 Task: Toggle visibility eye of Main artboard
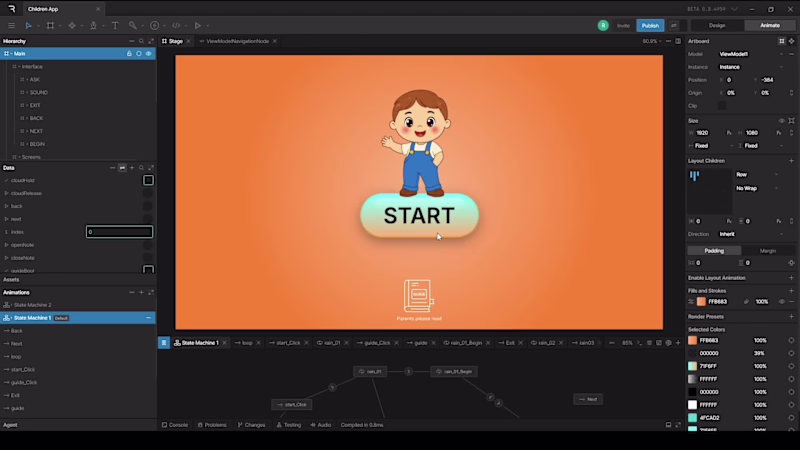pyautogui.click(x=148, y=54)
